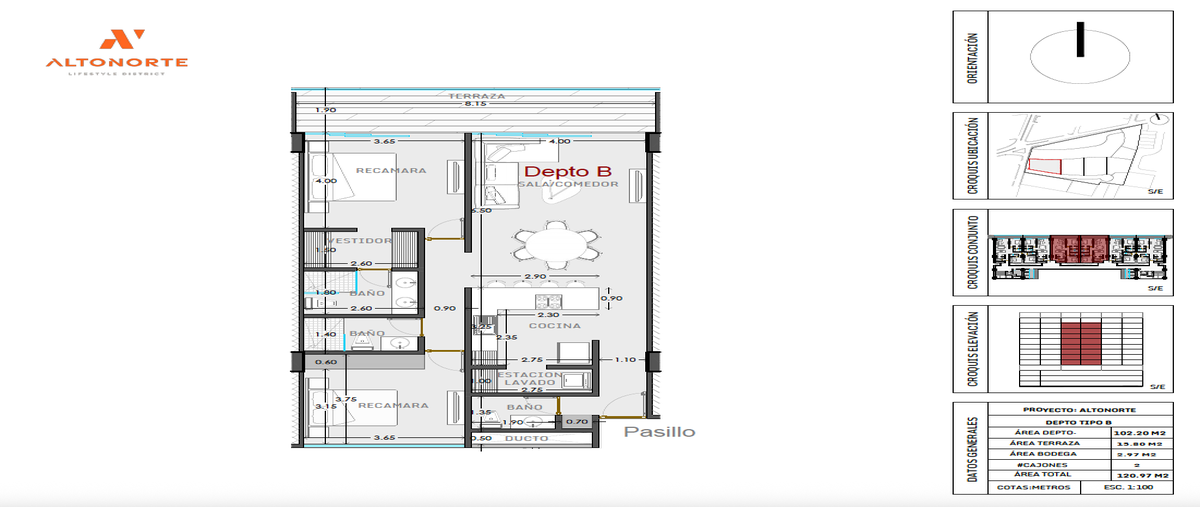This screenshot has width=1200, height=507.
Task: Click the Terraza label on the plan
Action: pos(476,96)
